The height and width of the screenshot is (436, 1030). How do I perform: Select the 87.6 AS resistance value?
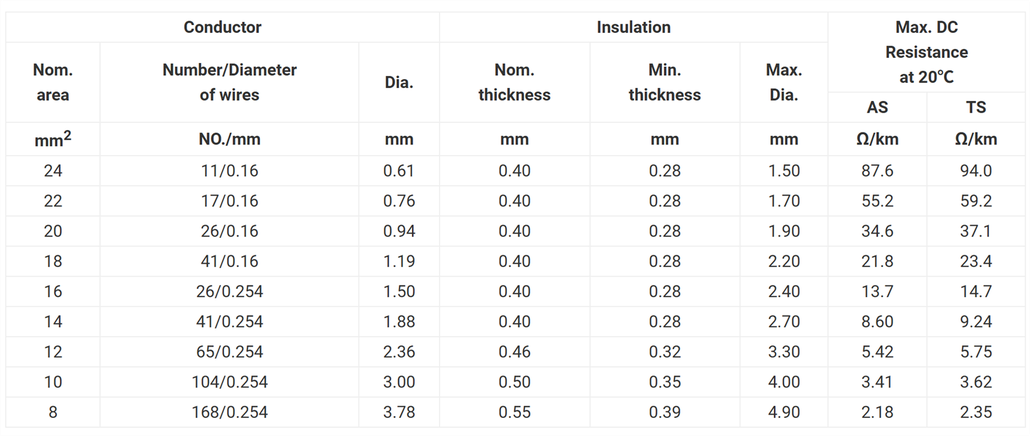(x=877, y=171)
